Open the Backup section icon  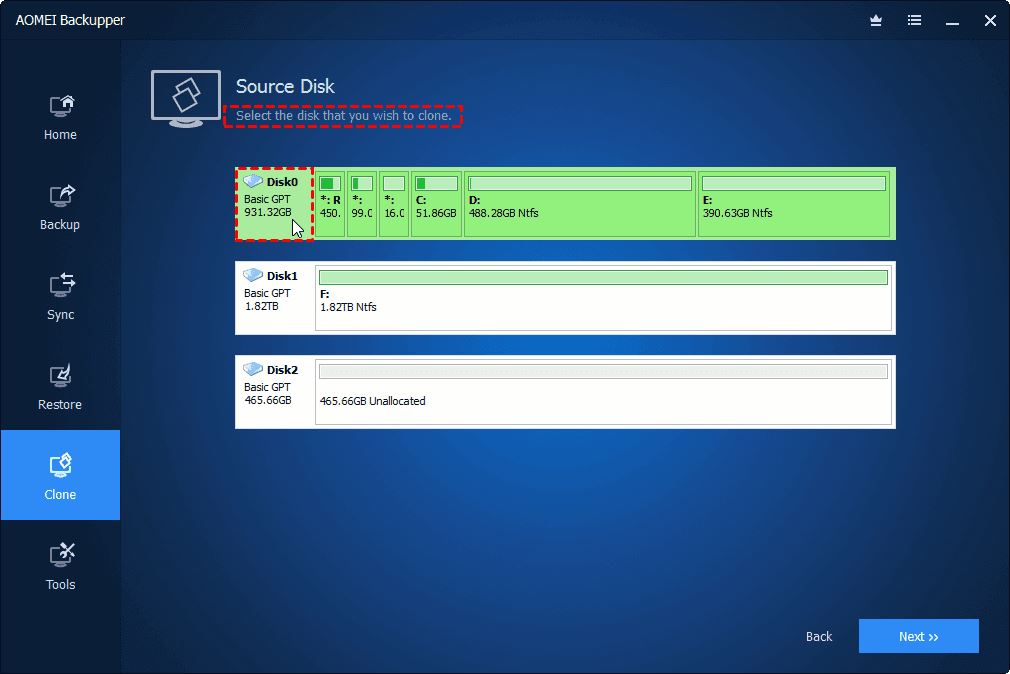tap(60, 196)
